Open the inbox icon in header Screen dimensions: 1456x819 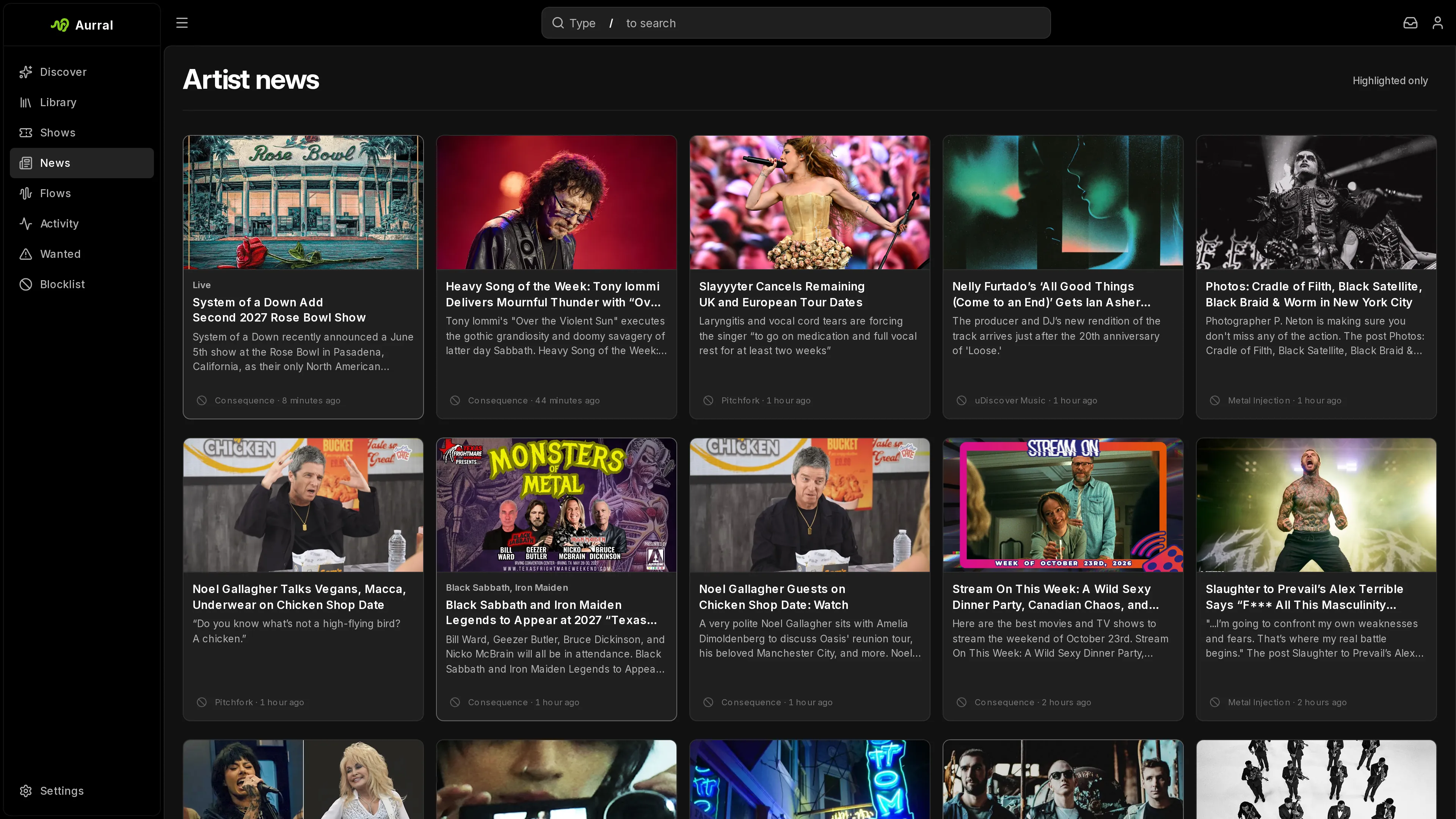point(1410,23)
